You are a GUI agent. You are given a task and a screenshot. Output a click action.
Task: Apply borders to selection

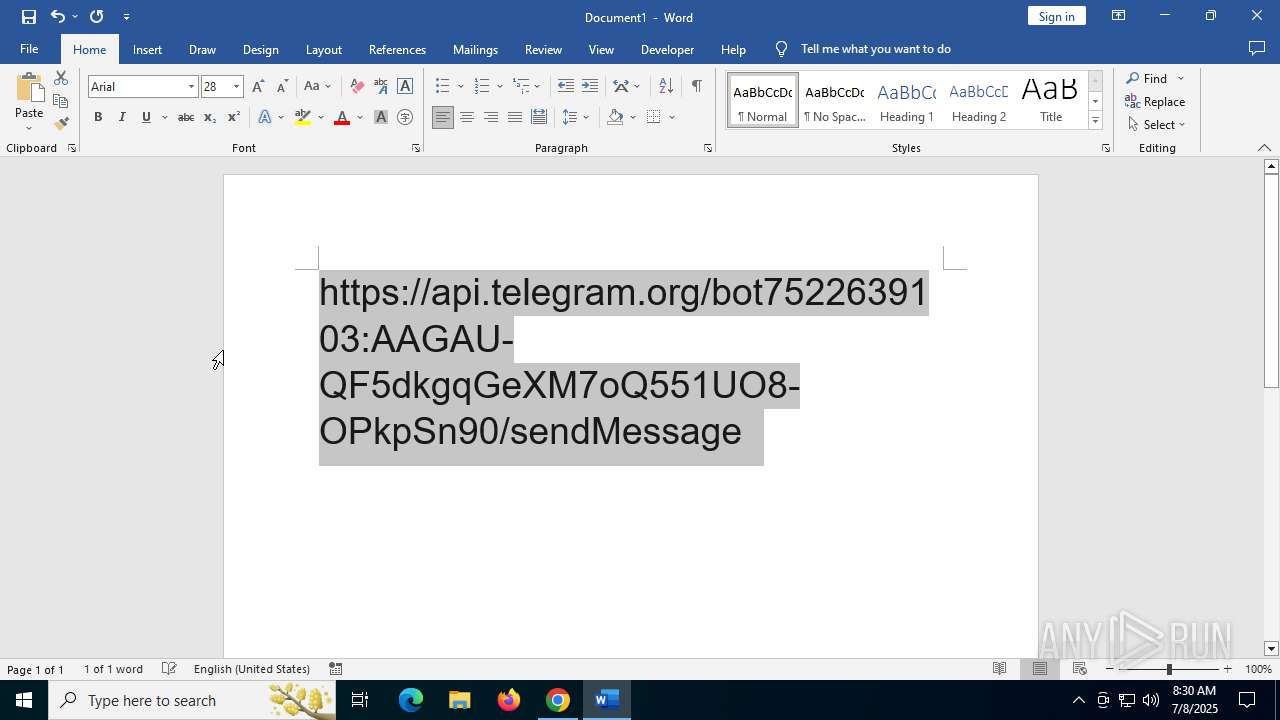coord(654,118)
